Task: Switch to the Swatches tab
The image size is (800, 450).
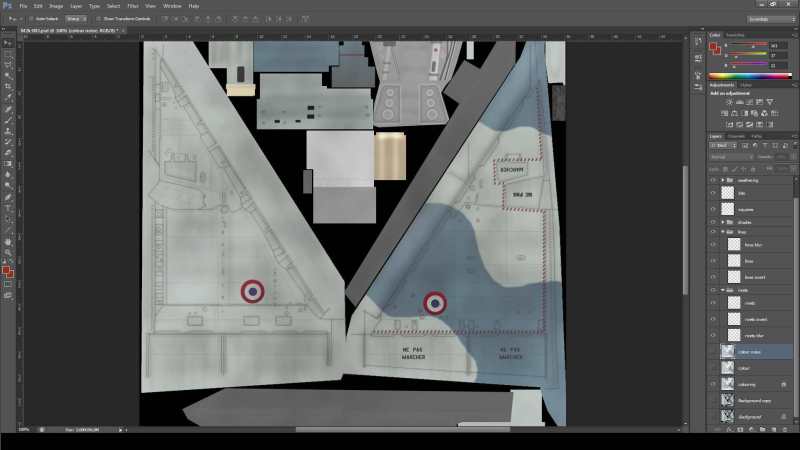Action: (735, 35)
